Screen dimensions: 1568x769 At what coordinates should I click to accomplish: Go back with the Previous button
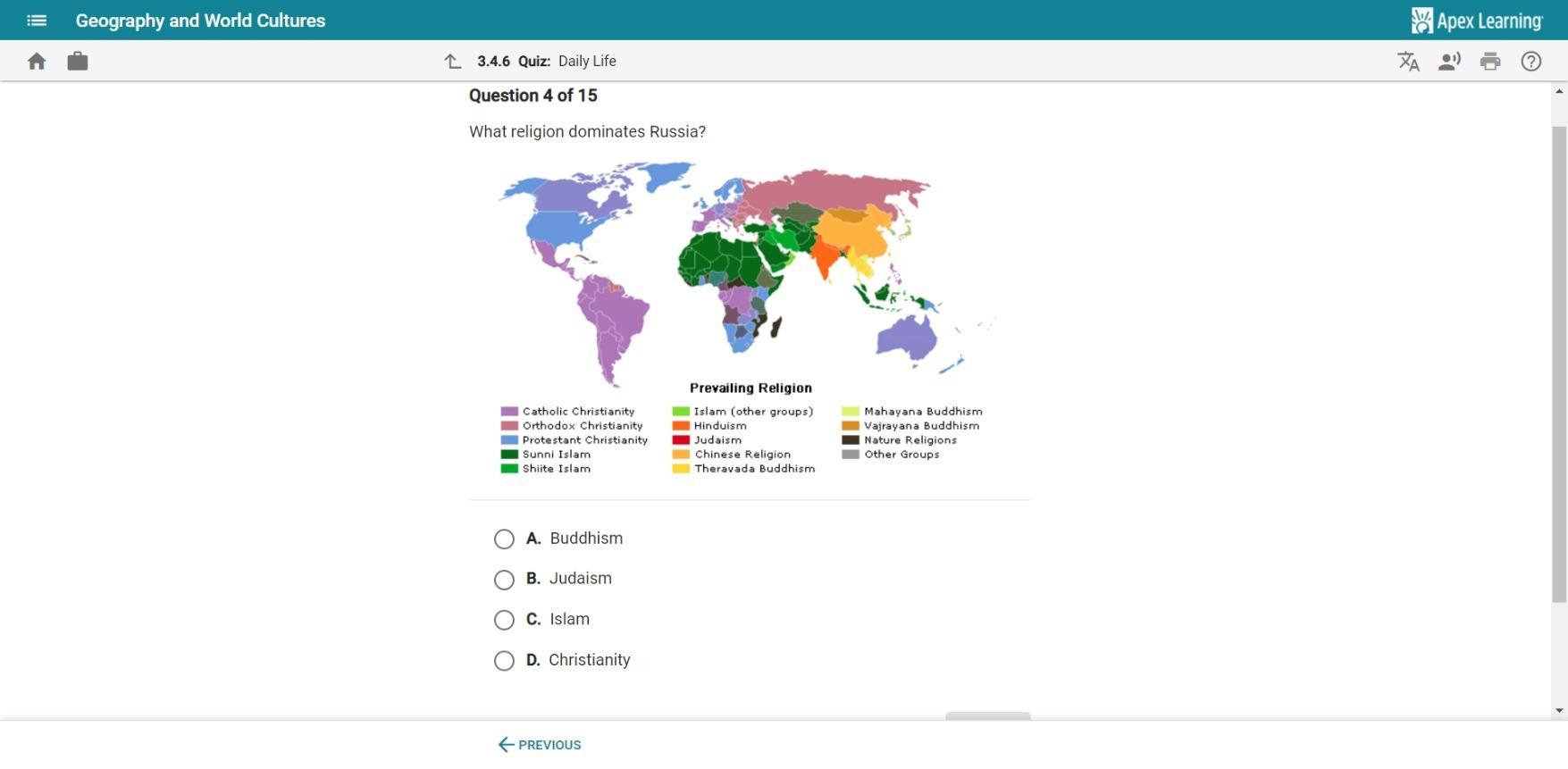pos(540,745)
